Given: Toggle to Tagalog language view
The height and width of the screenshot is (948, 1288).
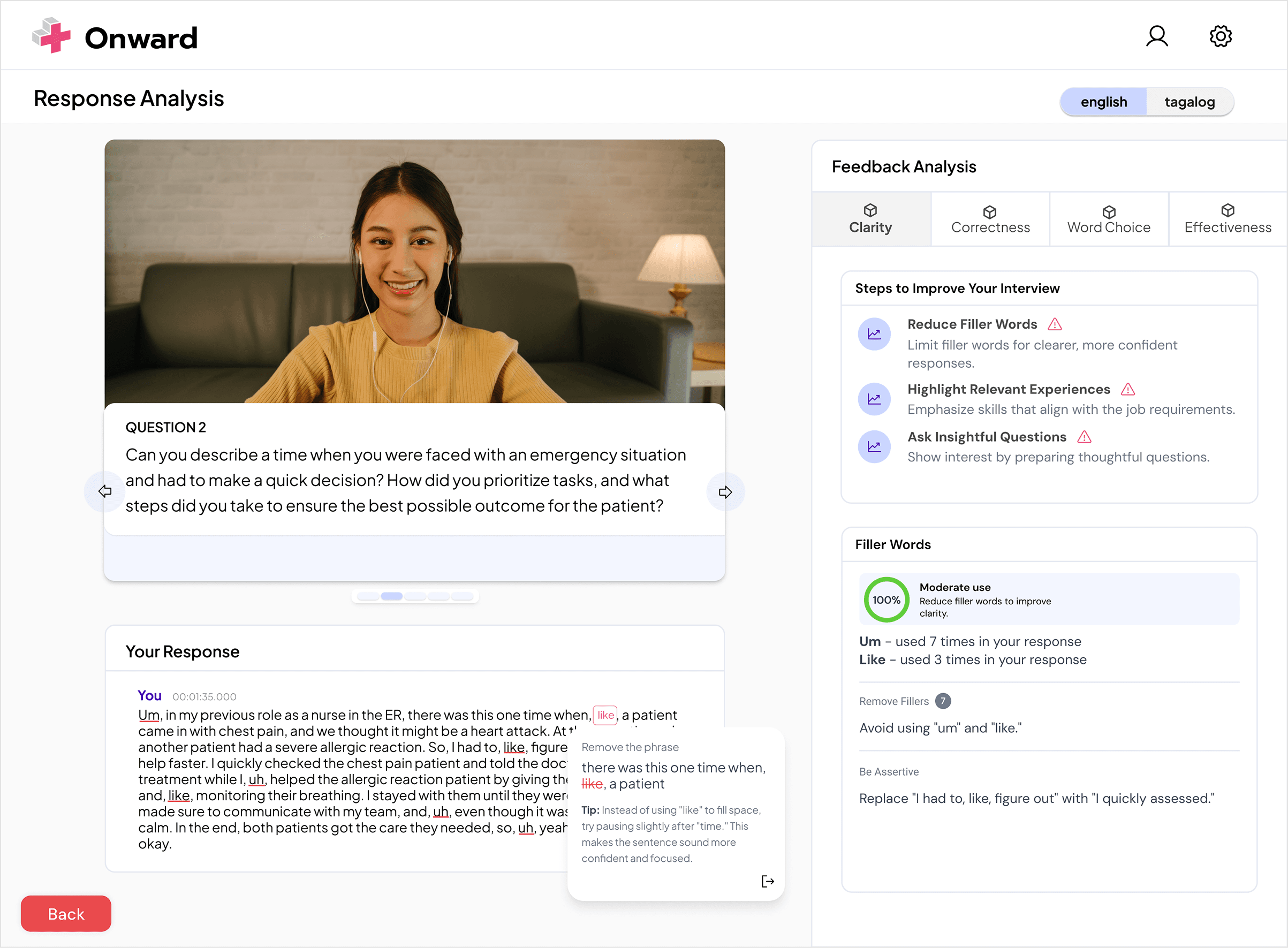Looking at the screenshot, I should coord(1191,101).
